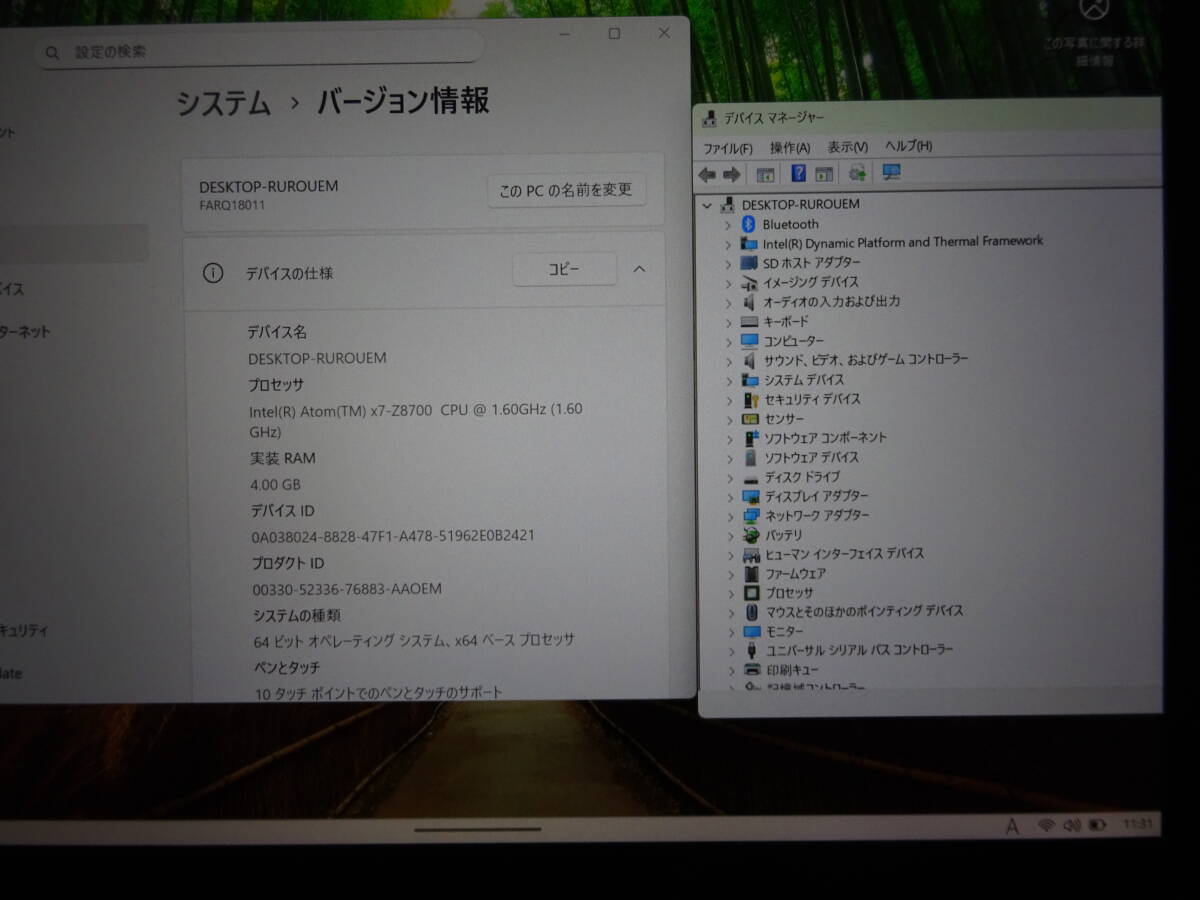Click the device ID 0A038024-8828-47F1-A478-51962E0B2421

point(393,536)
